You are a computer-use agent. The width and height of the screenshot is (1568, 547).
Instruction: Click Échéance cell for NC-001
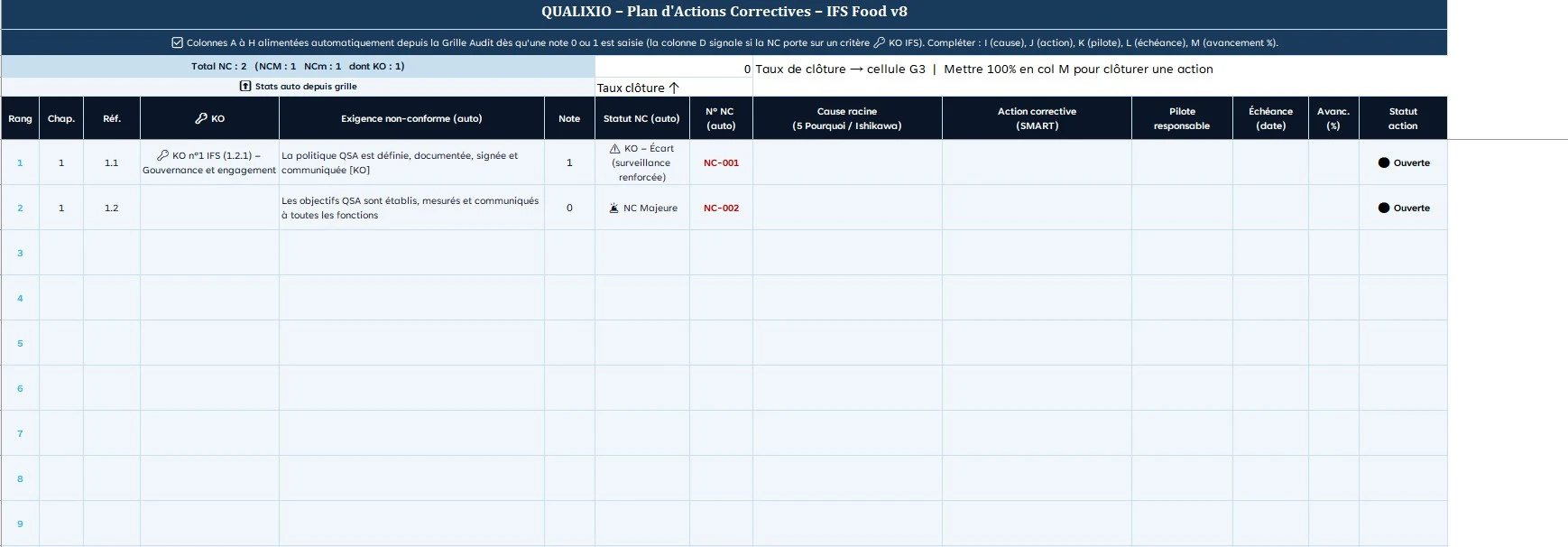click(1270, 162)
